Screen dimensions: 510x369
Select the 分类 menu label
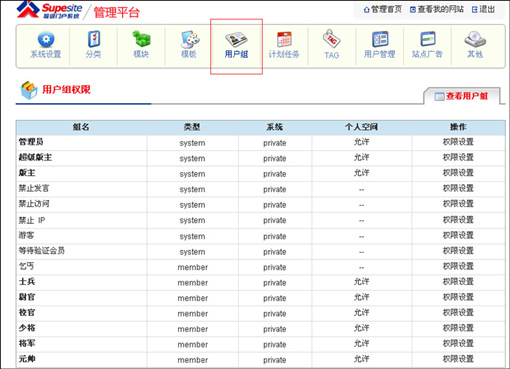point(93,54)
